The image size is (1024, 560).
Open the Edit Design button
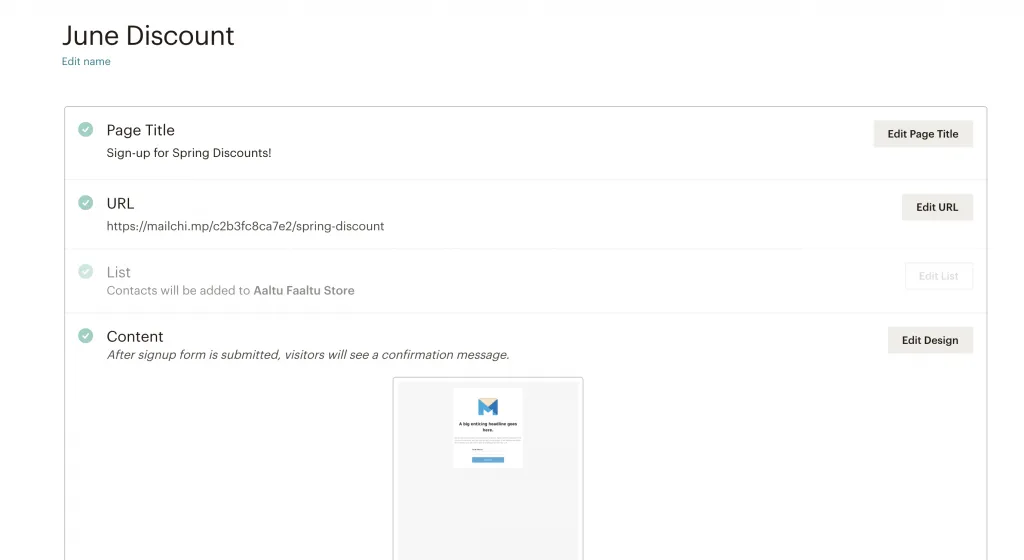[930, 340]
